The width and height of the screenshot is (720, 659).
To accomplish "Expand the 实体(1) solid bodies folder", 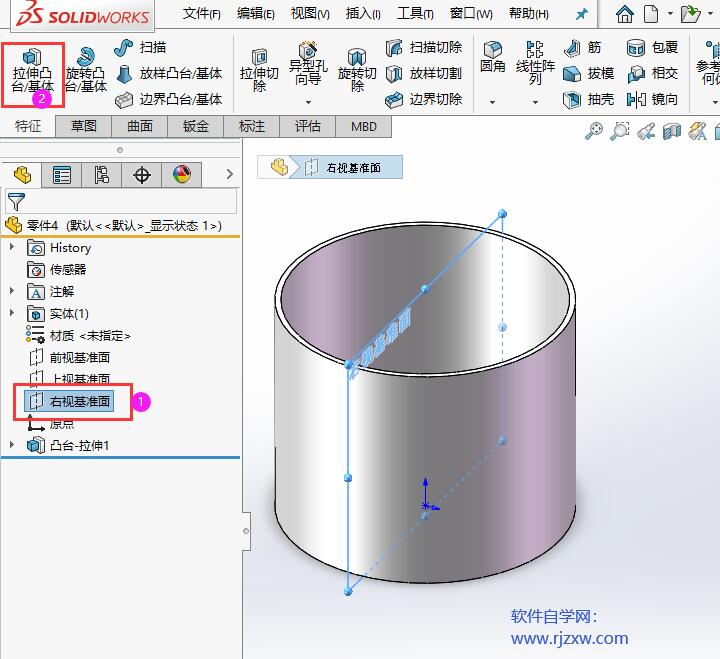I will point(12,313).
